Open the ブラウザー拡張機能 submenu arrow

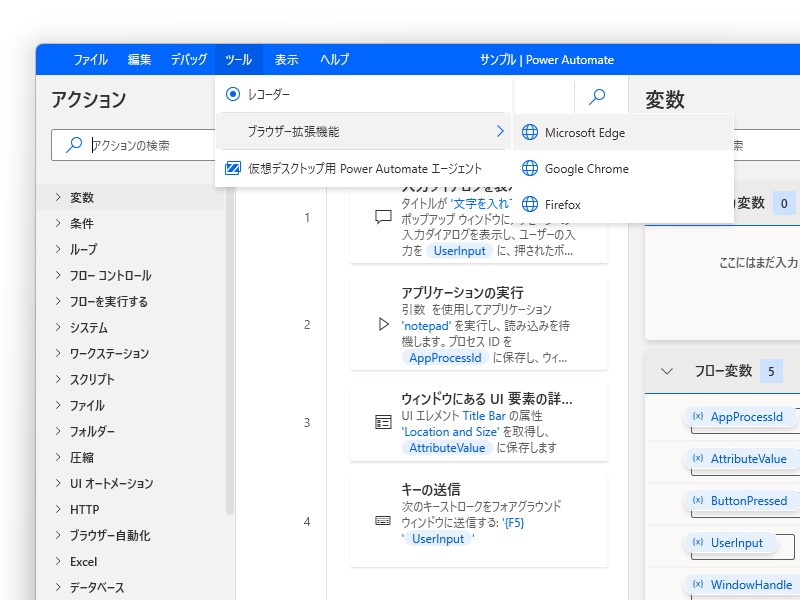tap(499, 130)
